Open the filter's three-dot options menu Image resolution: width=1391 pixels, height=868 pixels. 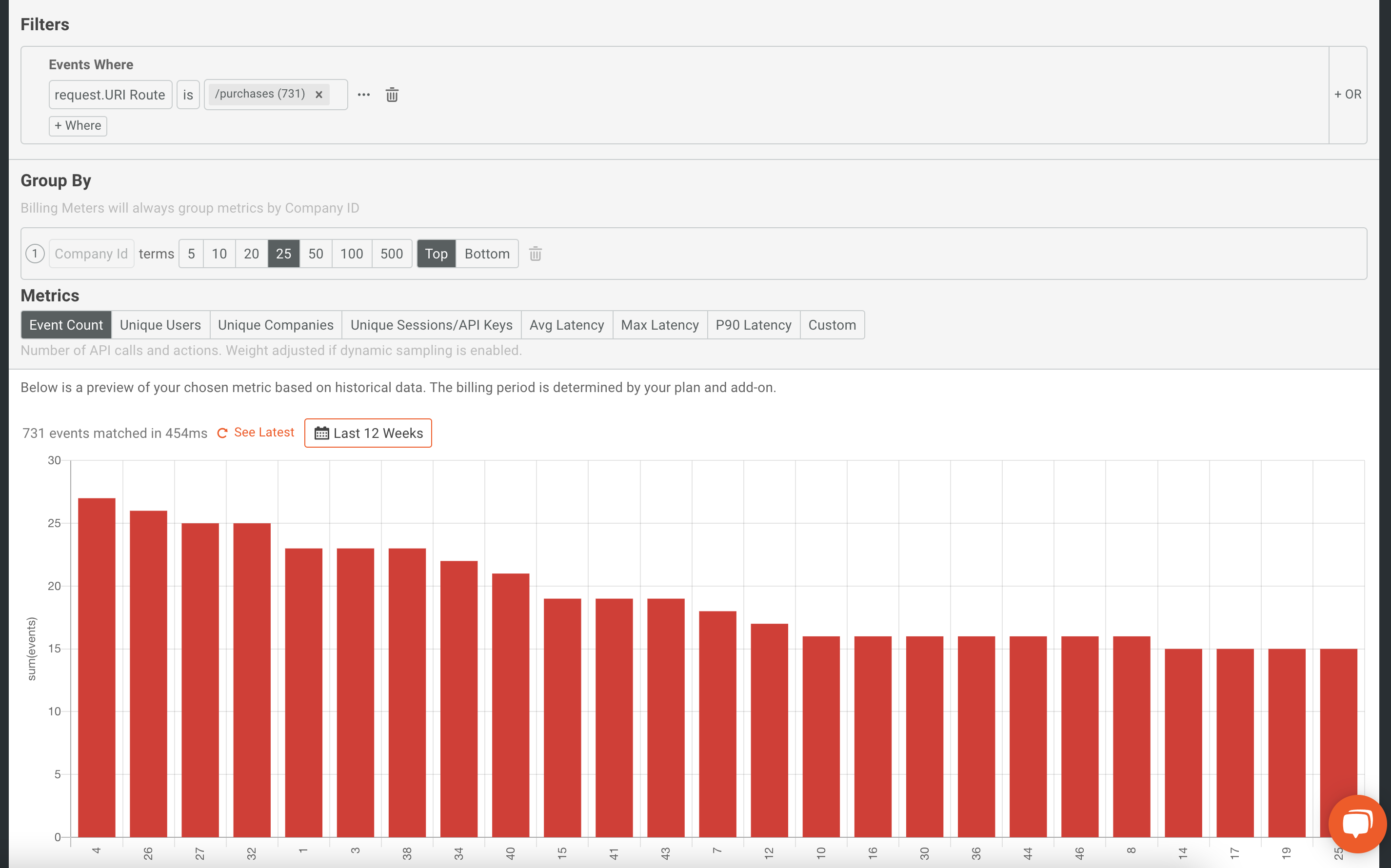[364, 95]
